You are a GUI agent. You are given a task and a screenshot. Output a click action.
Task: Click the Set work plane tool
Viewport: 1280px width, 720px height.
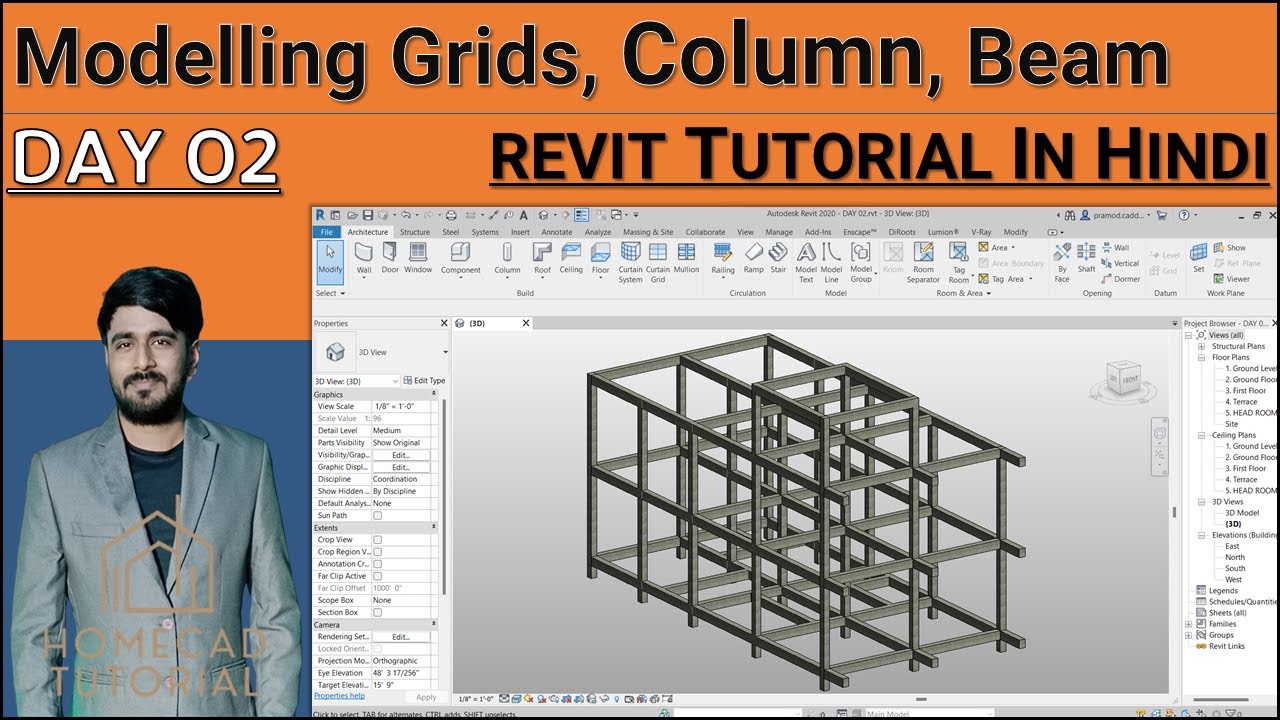click(x=1198, y=257)
